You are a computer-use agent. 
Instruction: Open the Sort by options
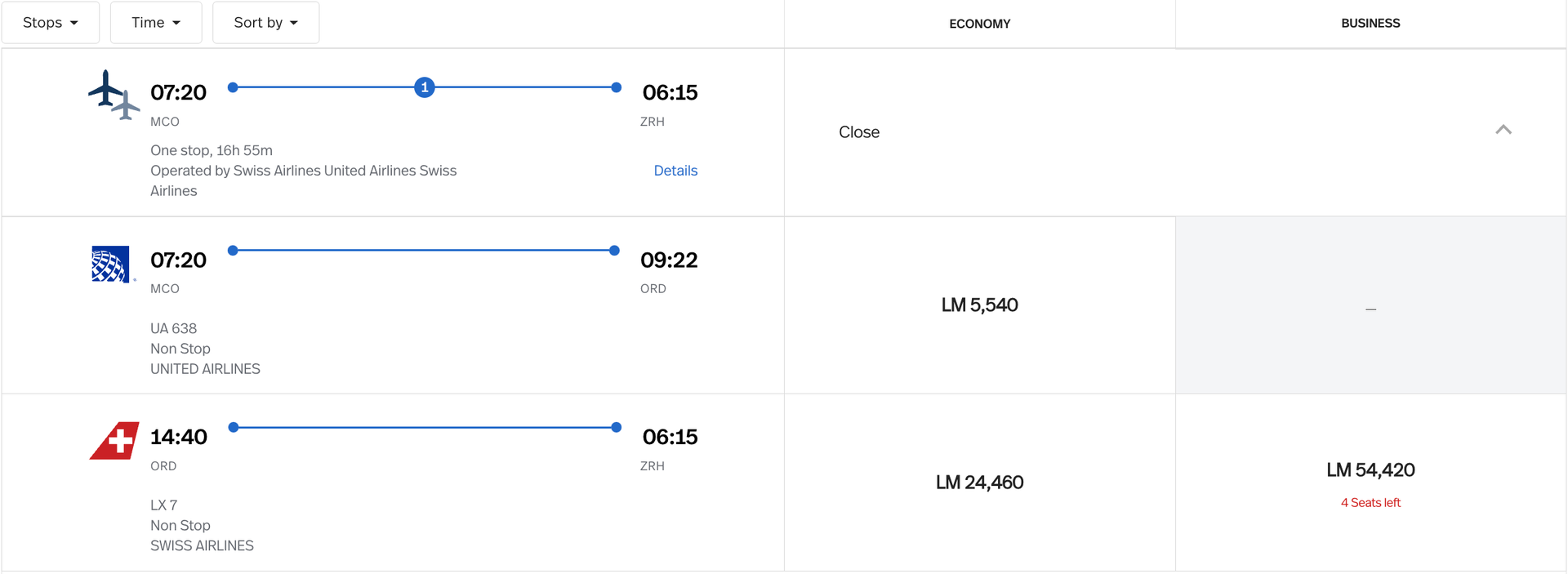pos(265,23)
